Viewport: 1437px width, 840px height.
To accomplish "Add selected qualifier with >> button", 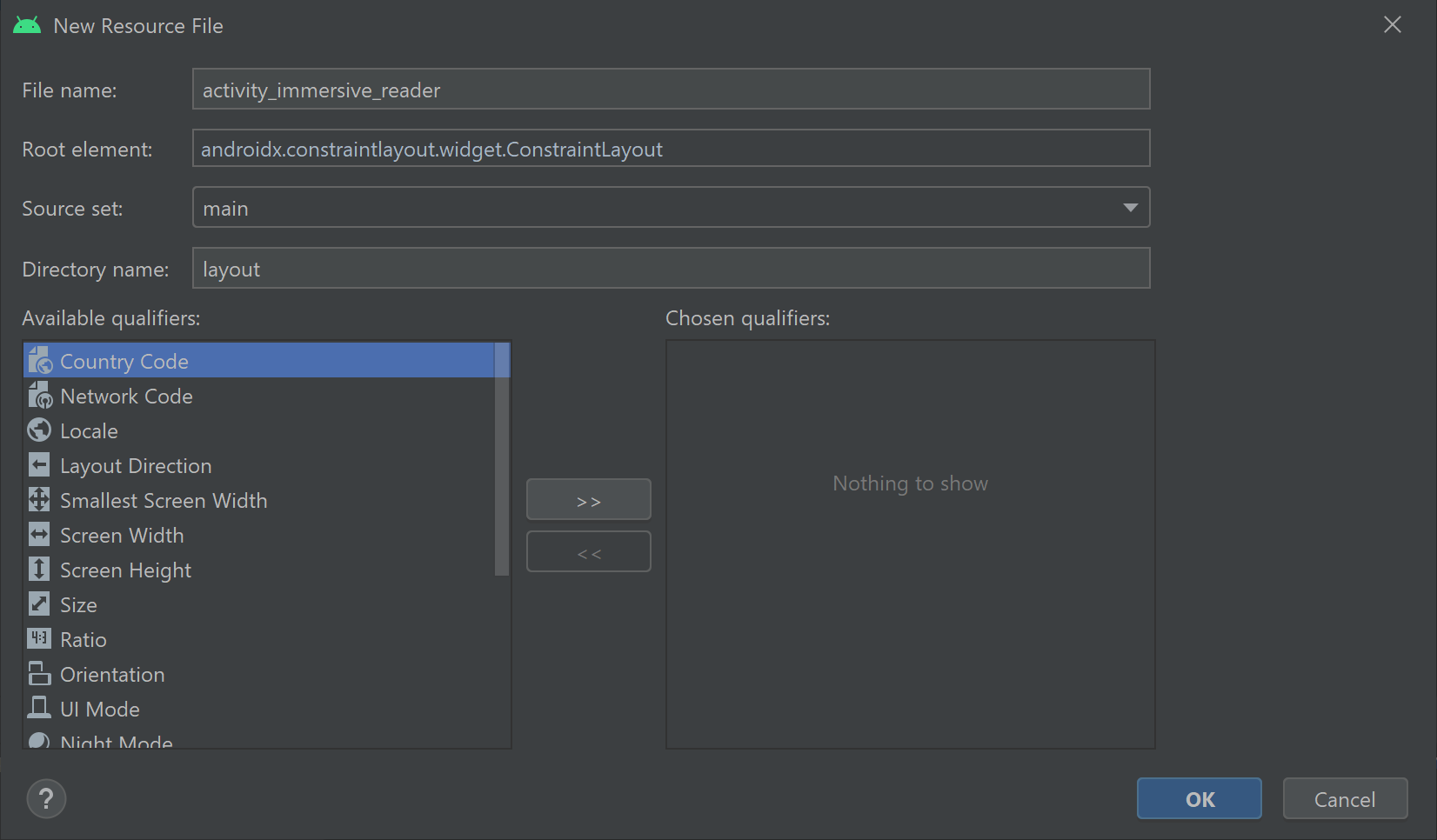I will [588, 499].
